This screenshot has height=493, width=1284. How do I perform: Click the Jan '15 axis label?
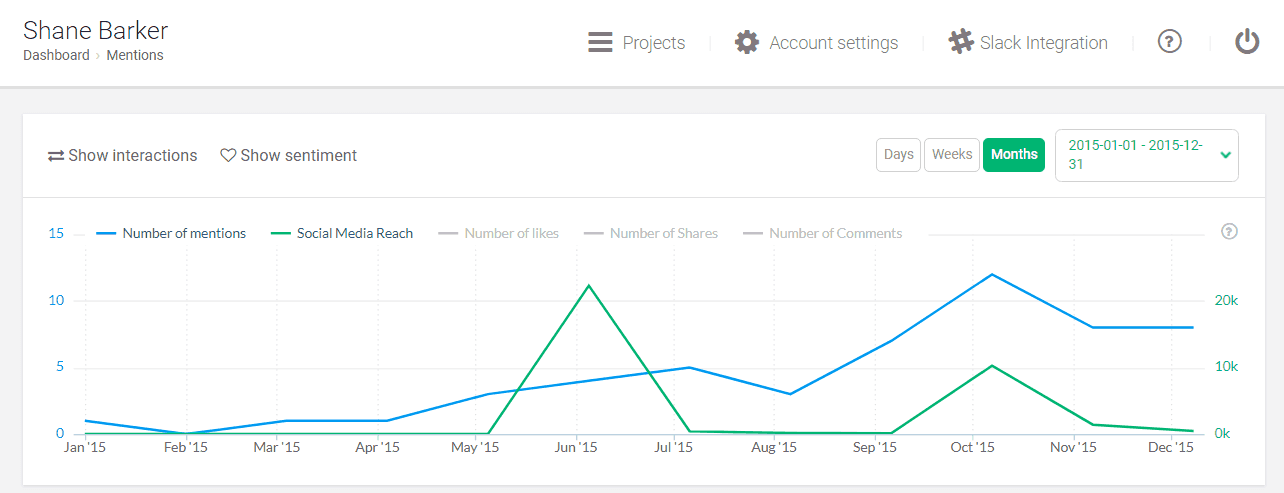tap(84, 448)
